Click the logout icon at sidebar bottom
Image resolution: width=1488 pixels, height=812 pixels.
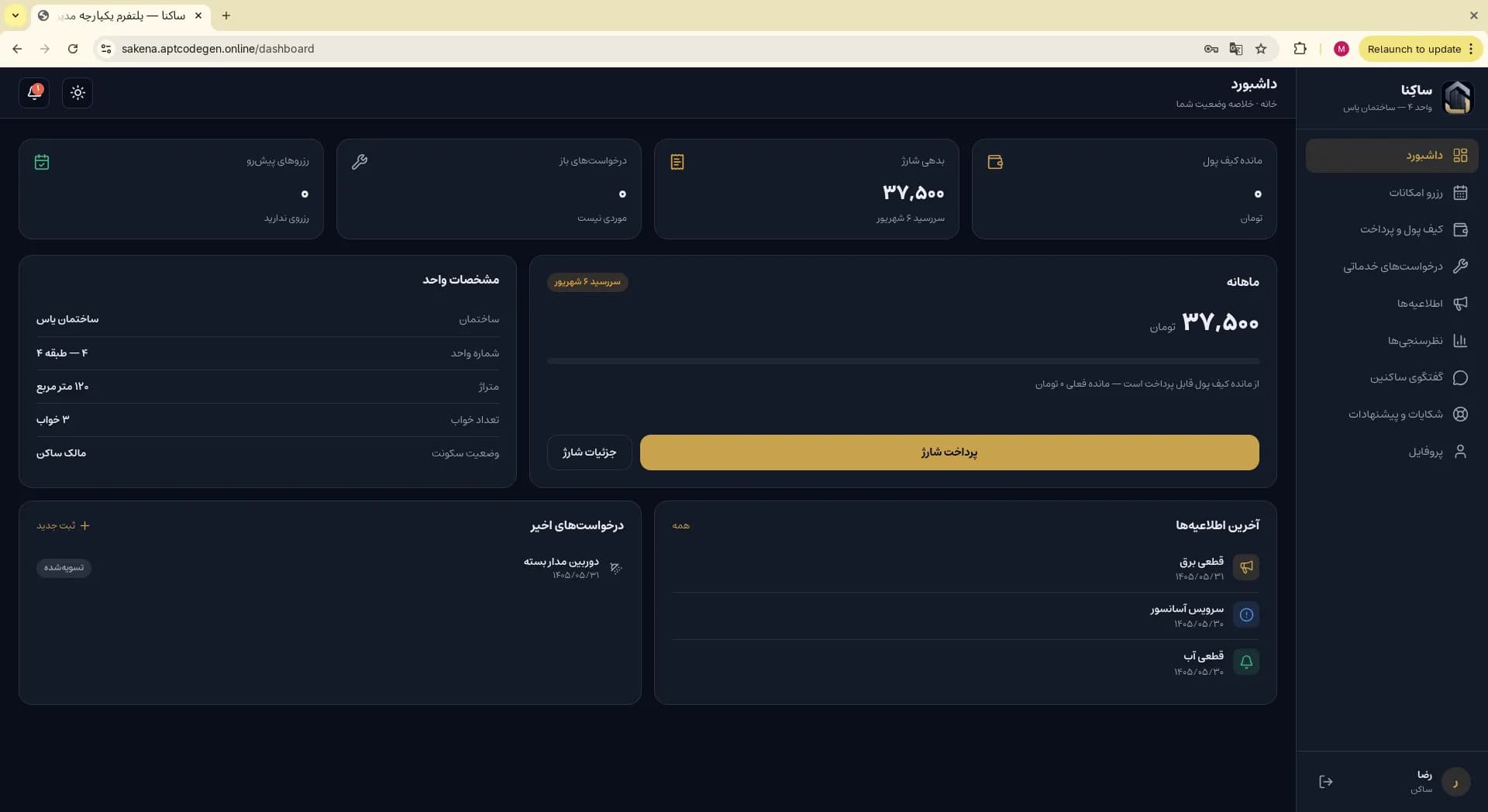1326,782
